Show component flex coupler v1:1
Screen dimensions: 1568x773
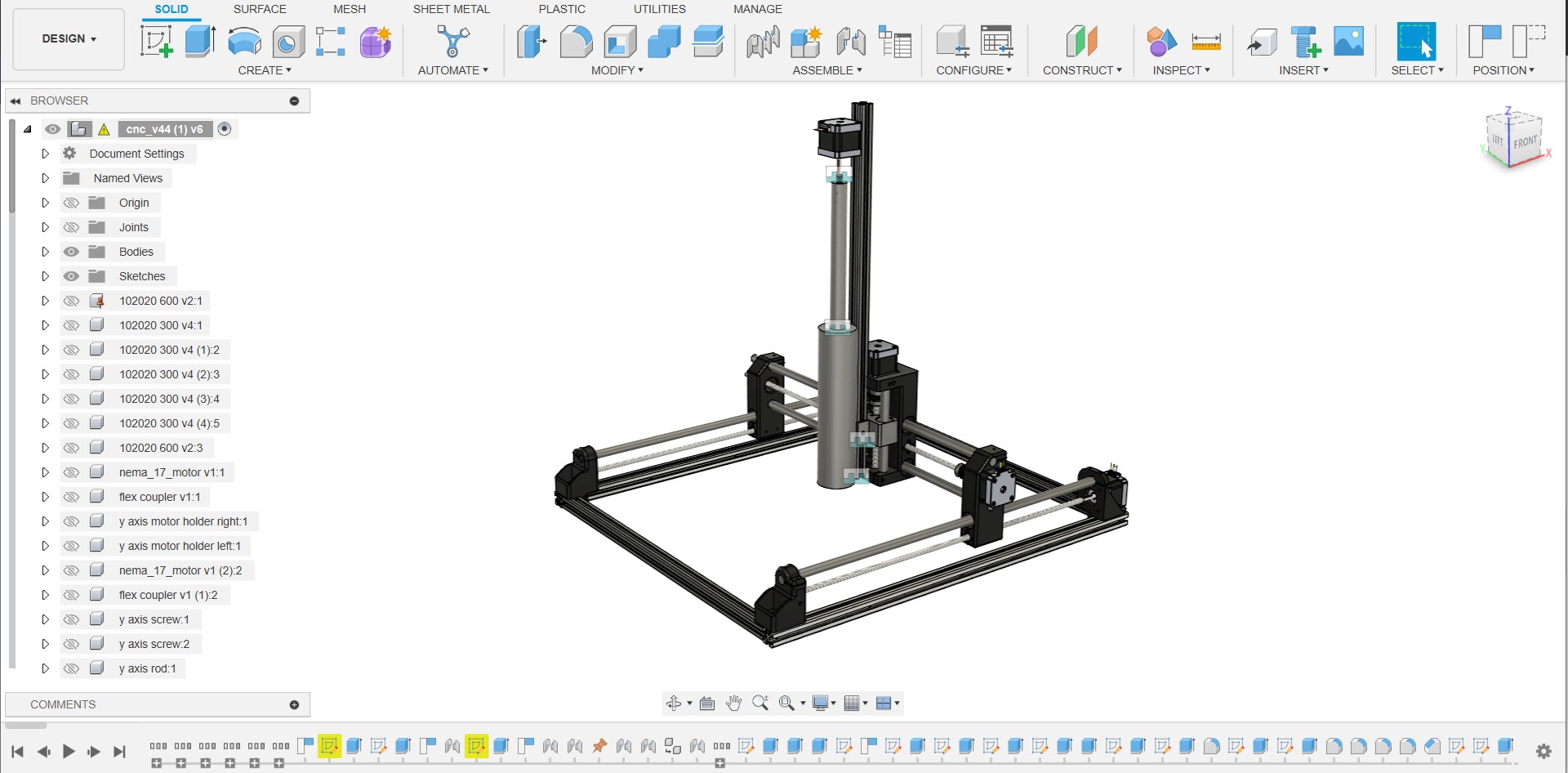72,497
